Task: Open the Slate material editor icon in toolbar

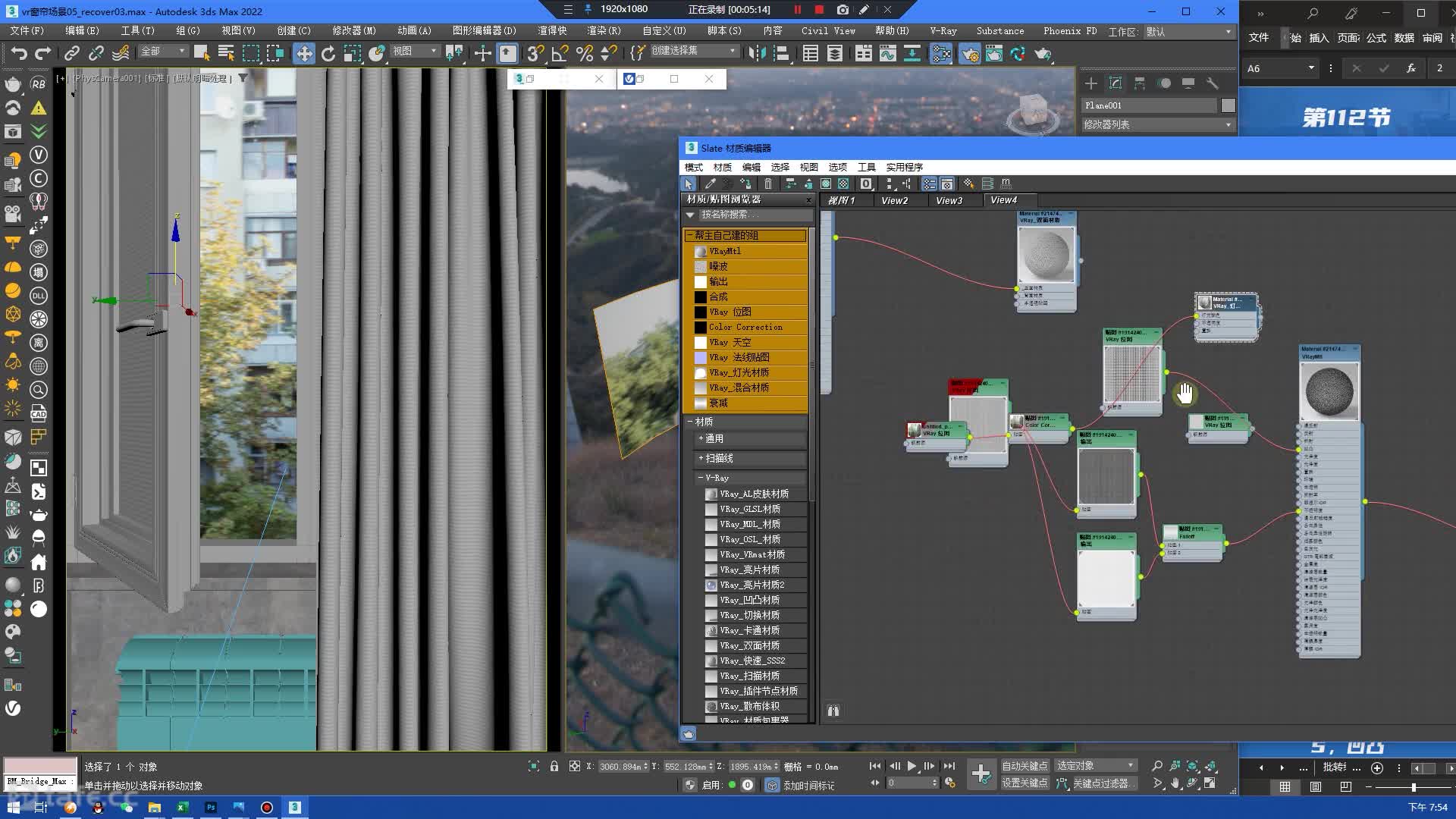Action: pos(941,53)
